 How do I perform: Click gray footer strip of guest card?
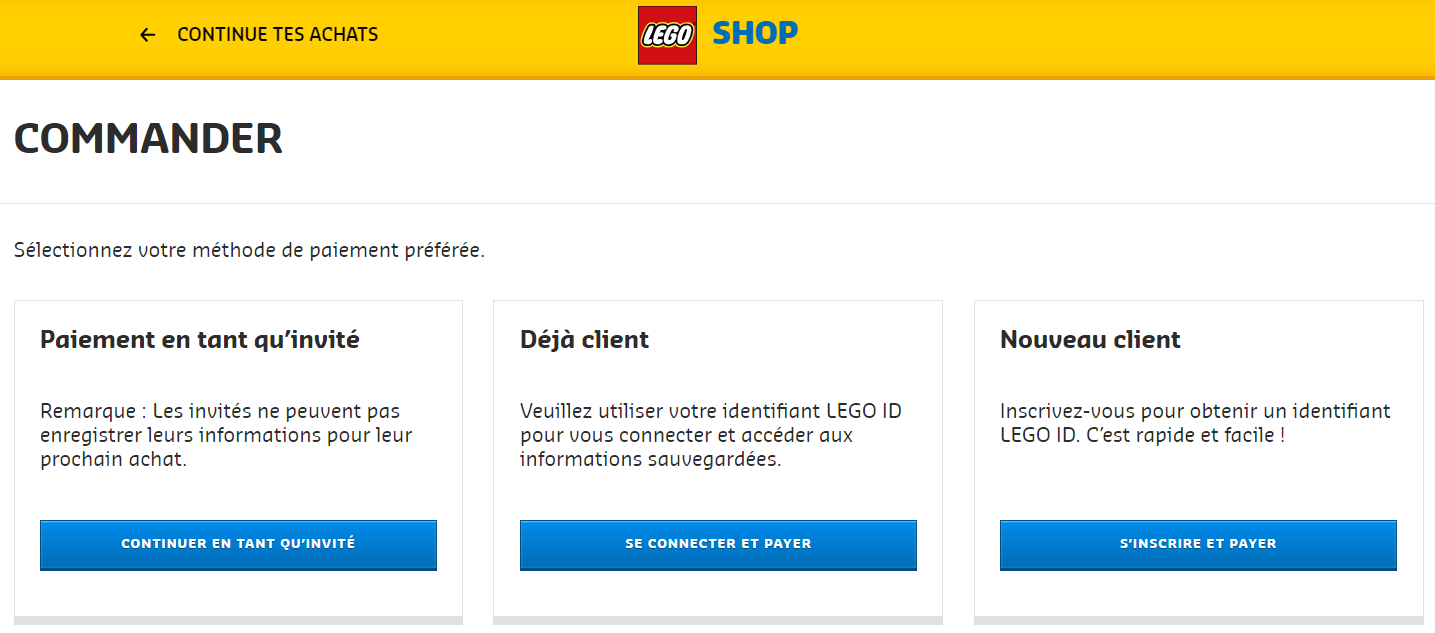238,621
